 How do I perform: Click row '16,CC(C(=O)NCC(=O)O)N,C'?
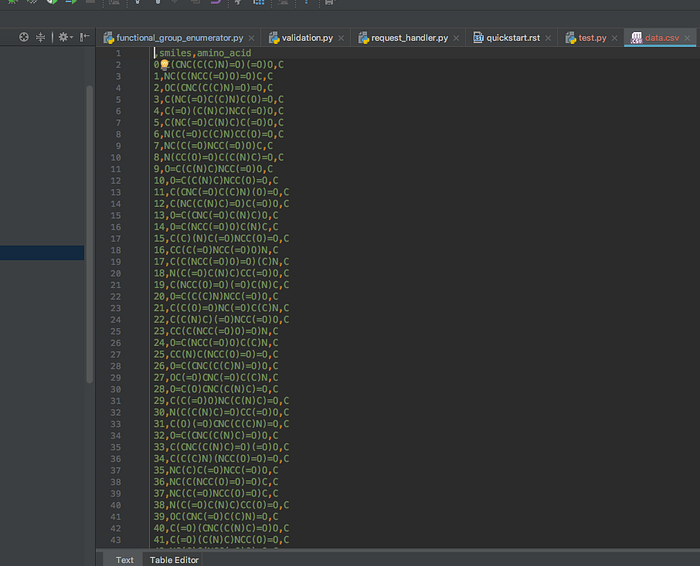pyautogui.click(x=216, y=250)
